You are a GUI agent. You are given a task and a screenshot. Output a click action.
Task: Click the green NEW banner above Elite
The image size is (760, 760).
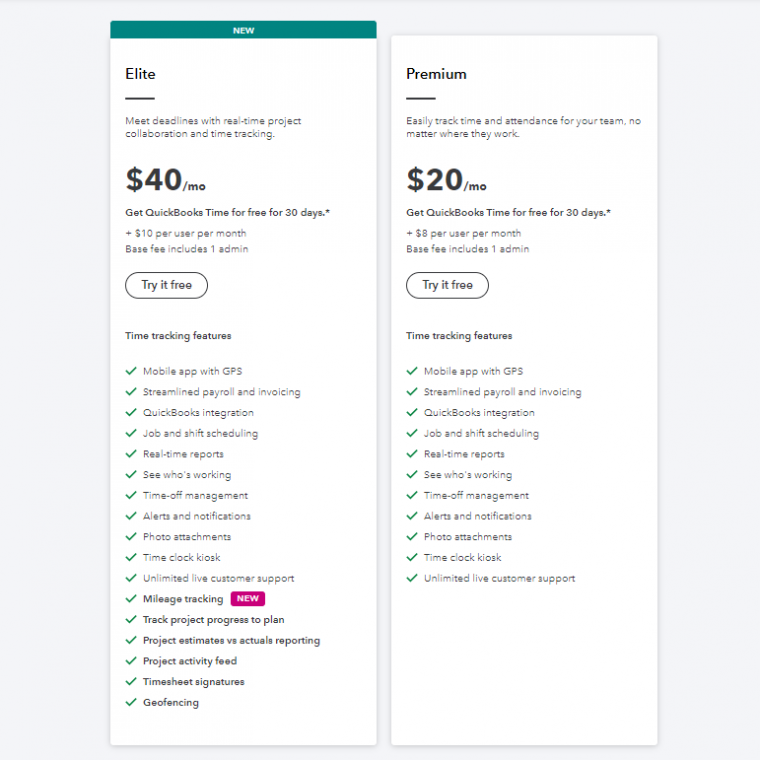[x=243, y=30]
